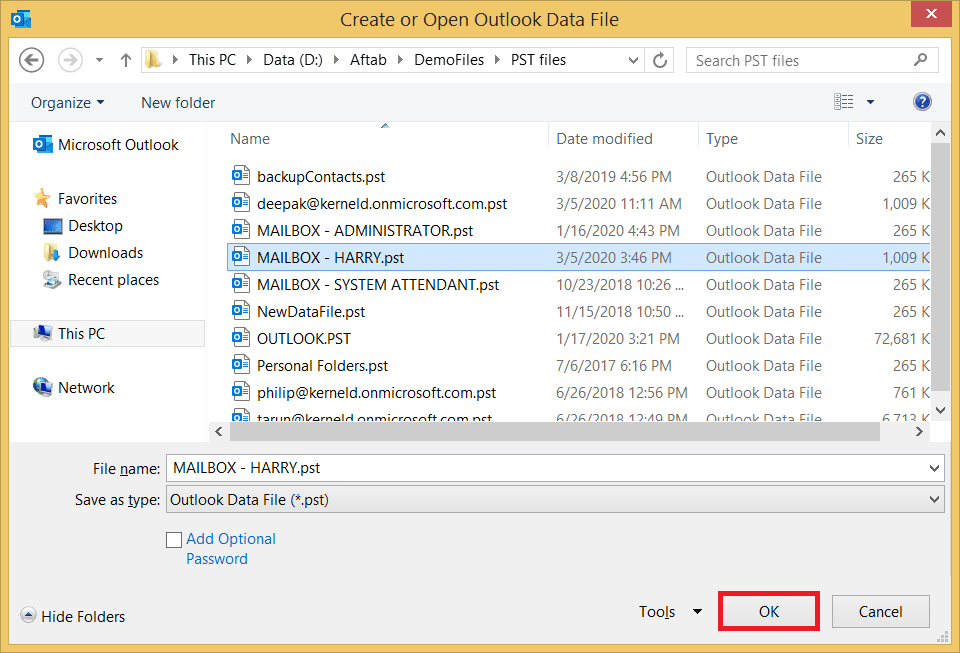
Task: Tick the Add Optional Password checkbox
Action: coord(174,539)
